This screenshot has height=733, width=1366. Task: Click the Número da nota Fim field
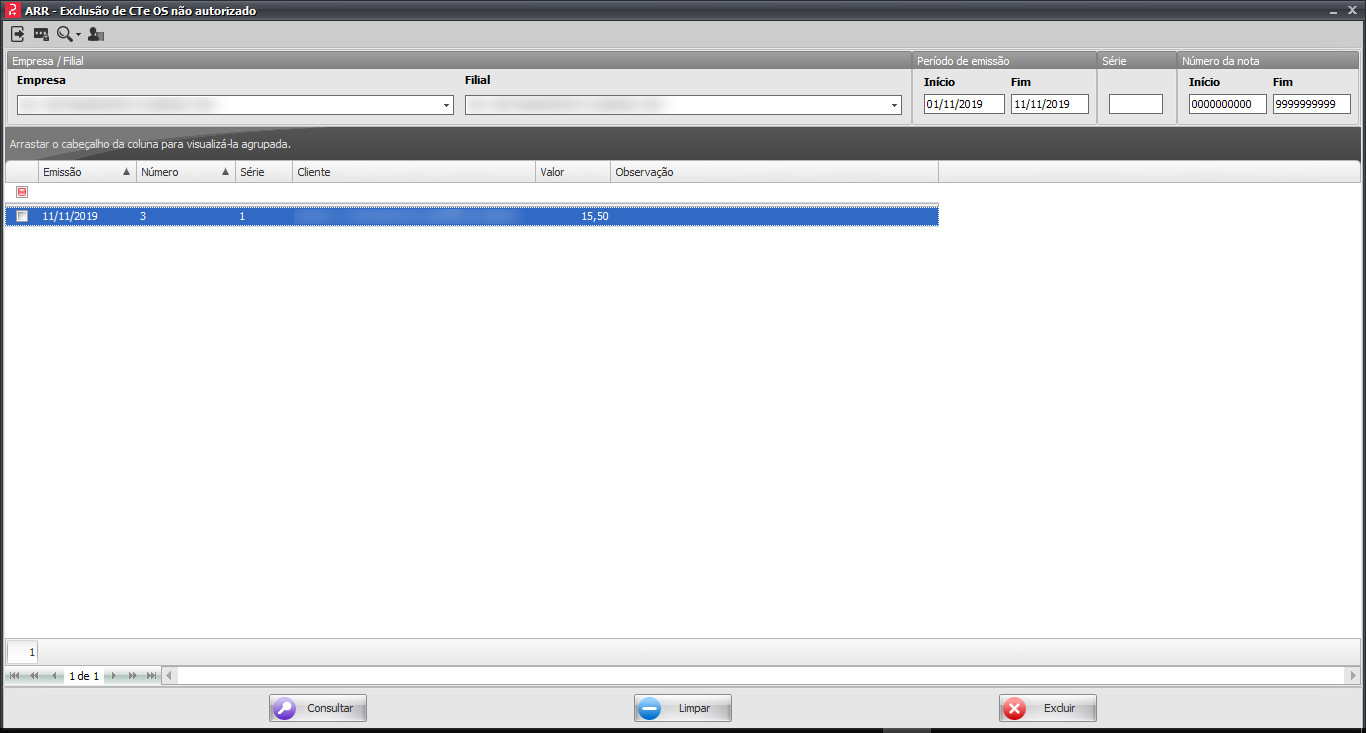(1312, 104)
